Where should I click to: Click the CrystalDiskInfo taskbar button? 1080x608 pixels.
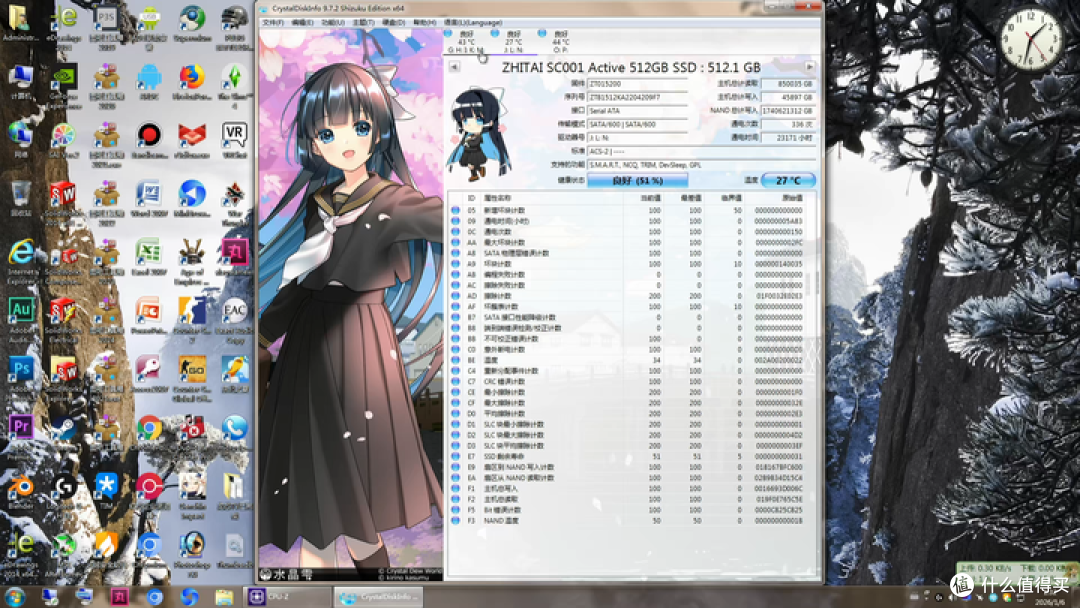click(x=378, y=596)
